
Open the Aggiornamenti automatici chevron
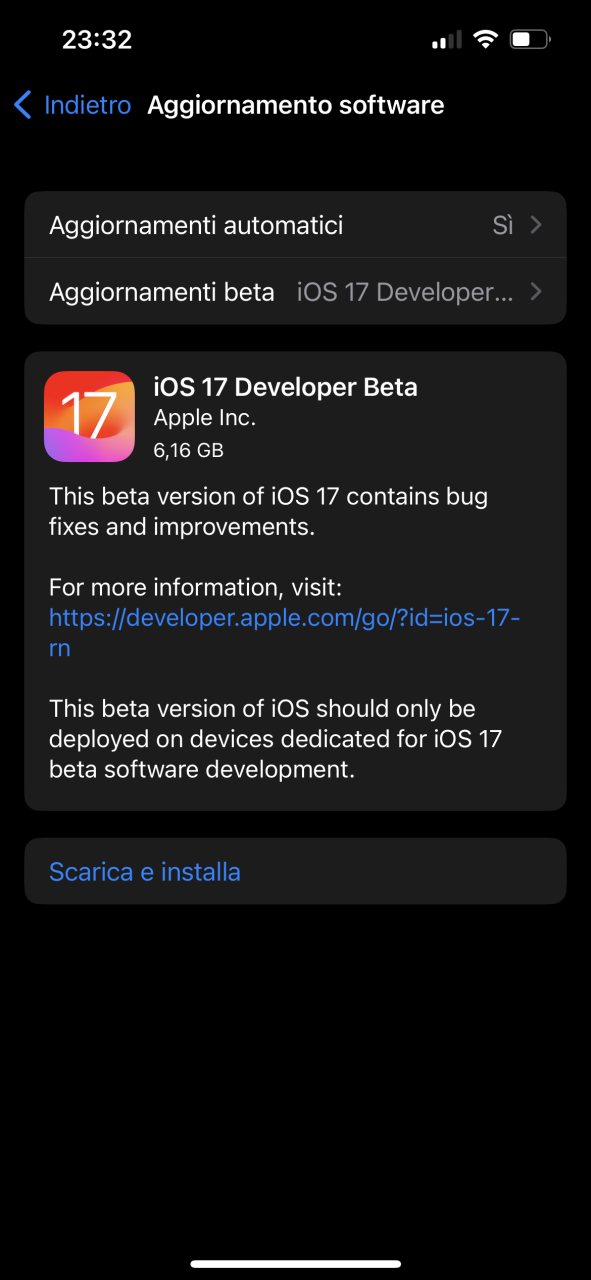[536, 225]
